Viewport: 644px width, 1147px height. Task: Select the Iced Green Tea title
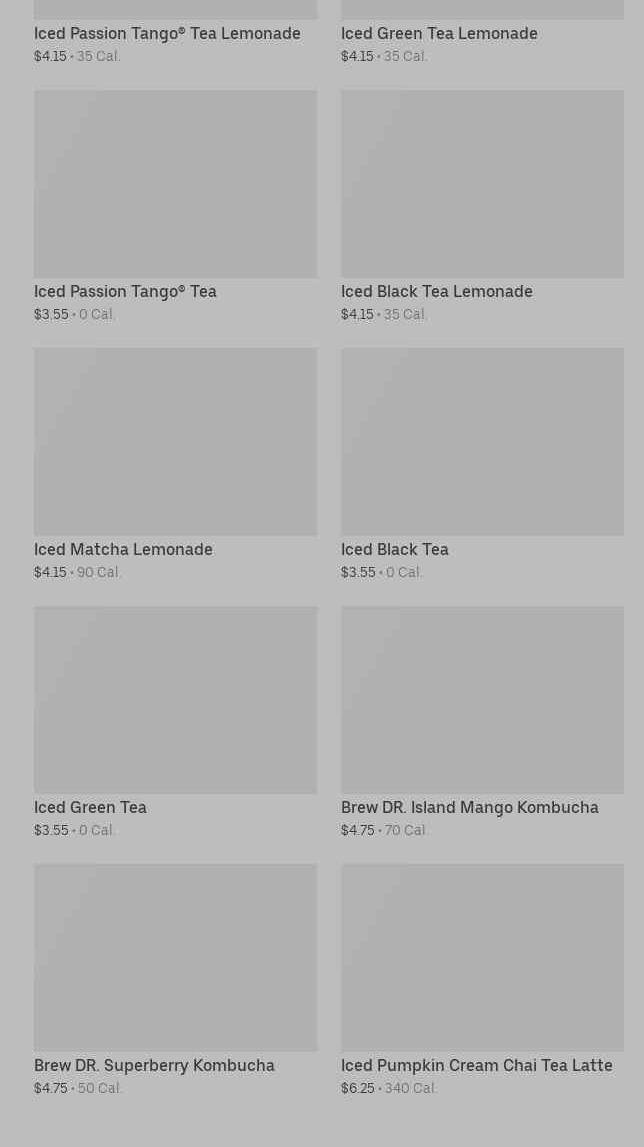tap(90, 808)
